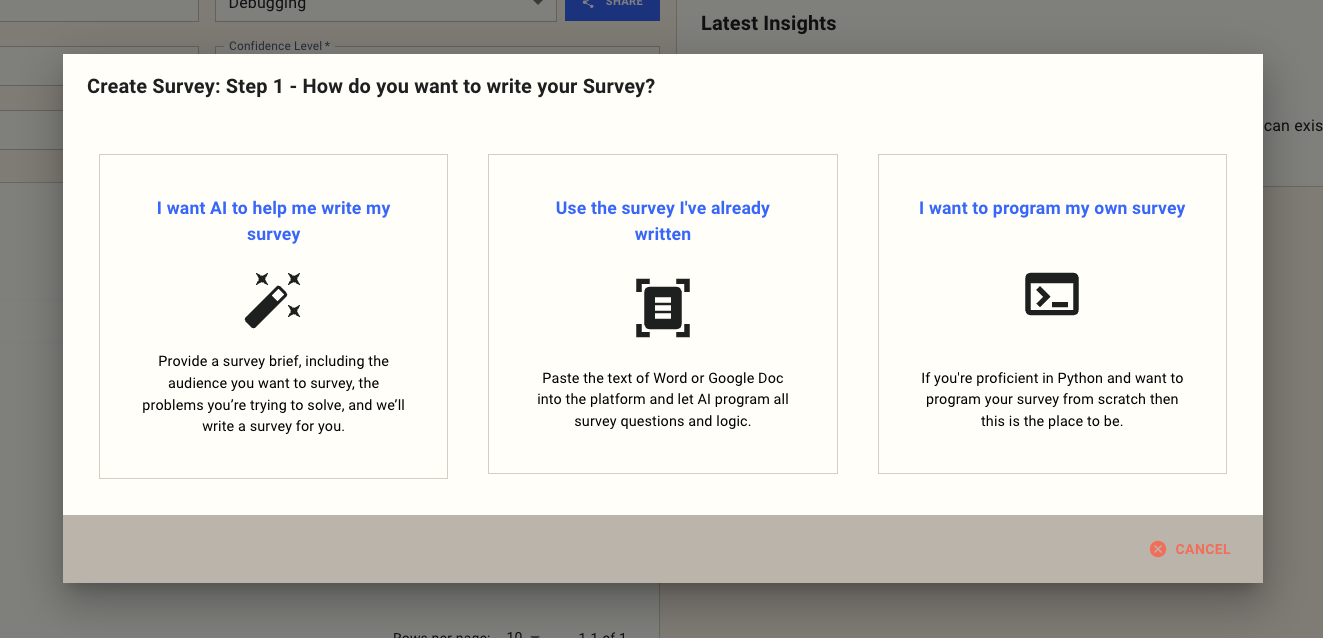Click the document scan icon
This screenshot has width=1323, height=638.
663,307
